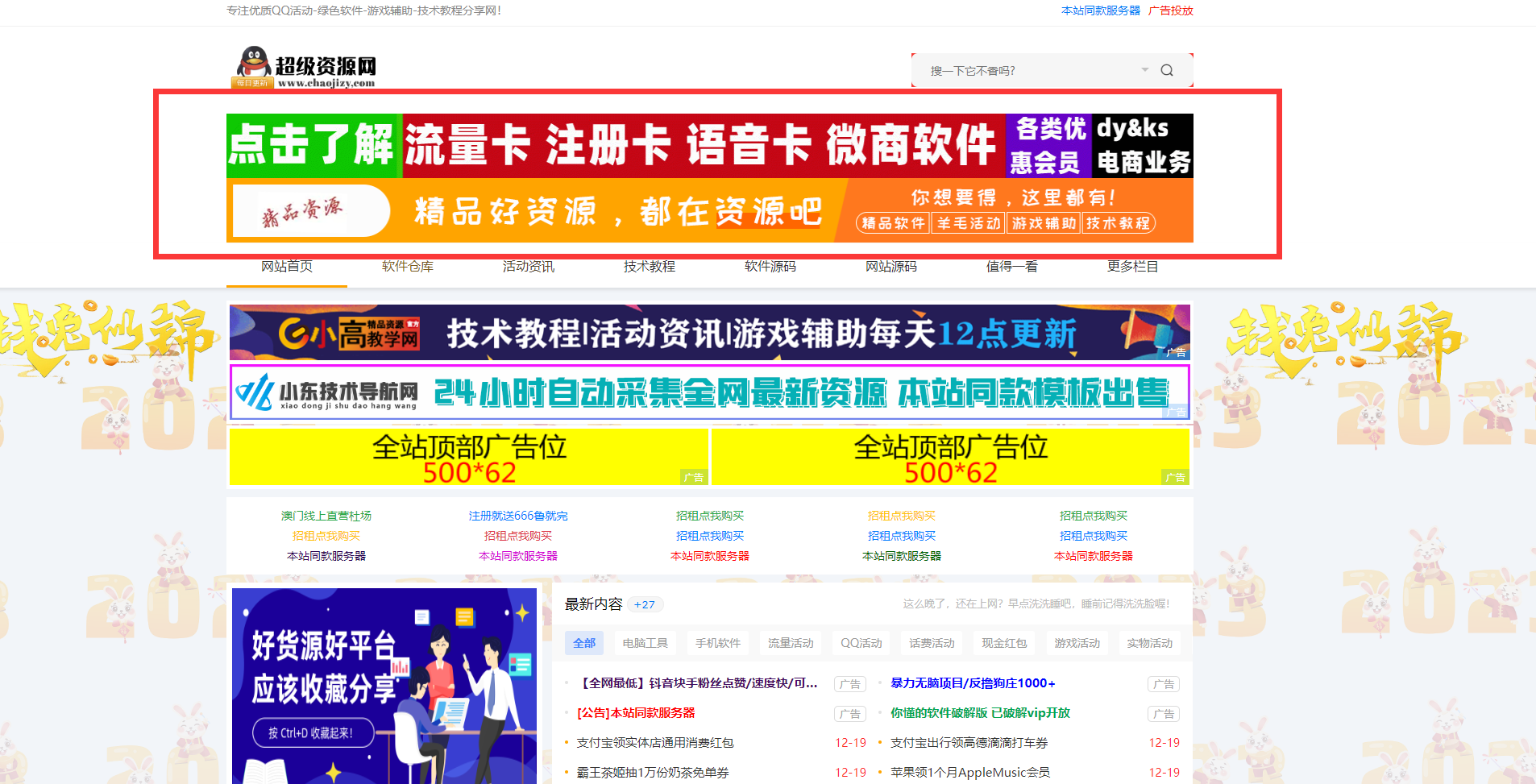Click 广告投放 link at top right
Image resolution: width=1536 pixels, height=784 pixels.
[x=1170, y=10]
